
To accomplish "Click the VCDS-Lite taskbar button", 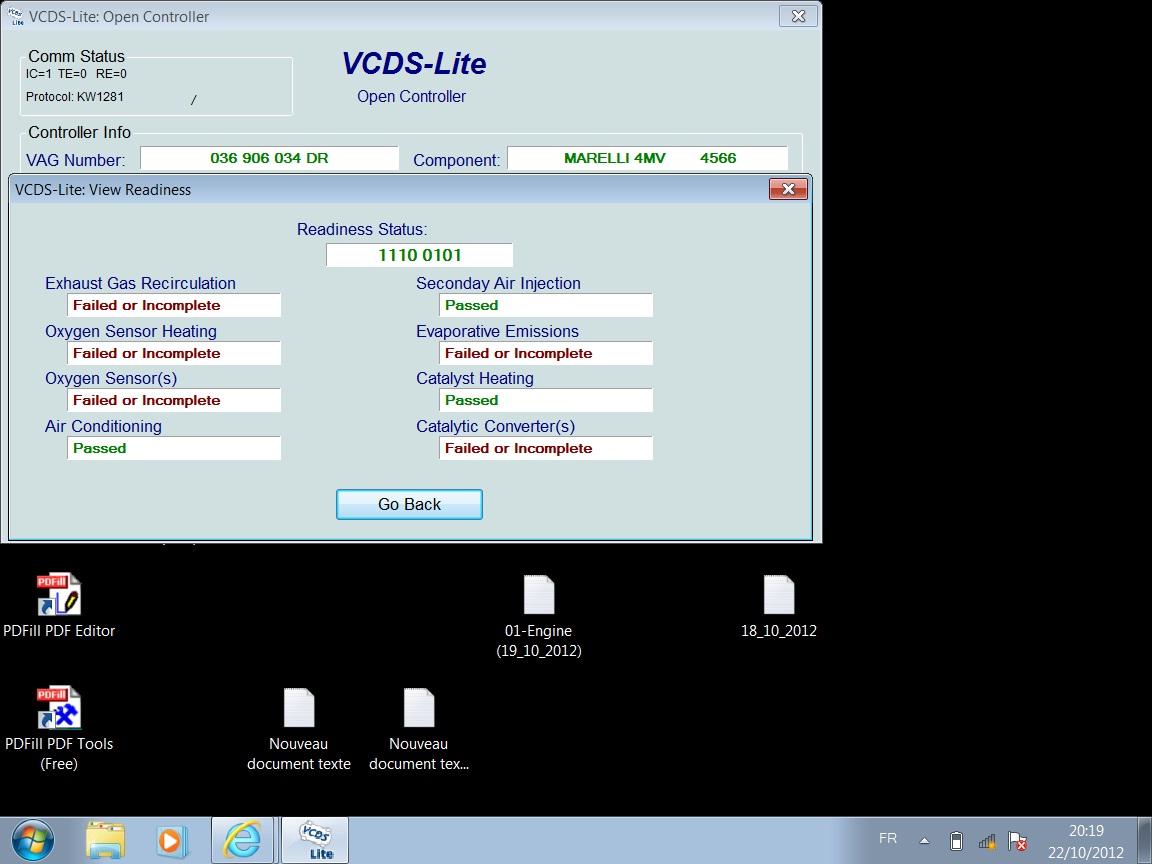I will click(x=315, y=840).
